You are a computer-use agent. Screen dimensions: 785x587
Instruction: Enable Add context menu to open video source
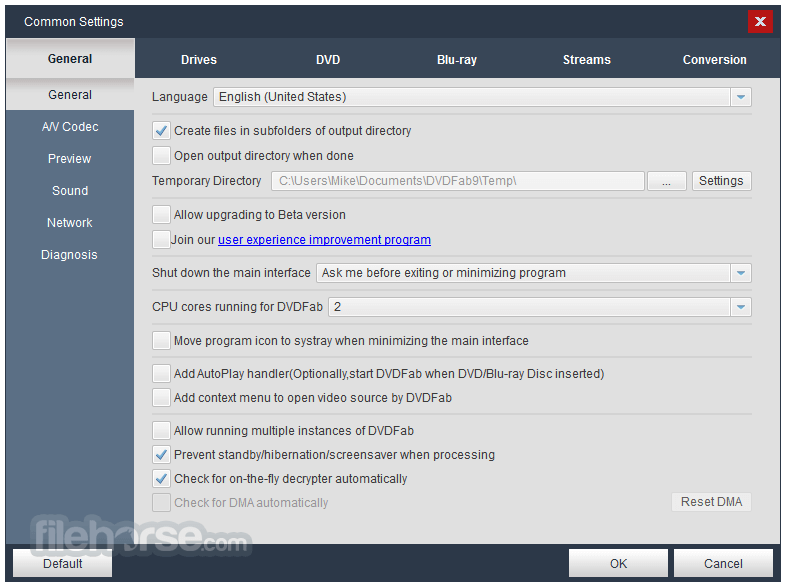coord(161,397)
